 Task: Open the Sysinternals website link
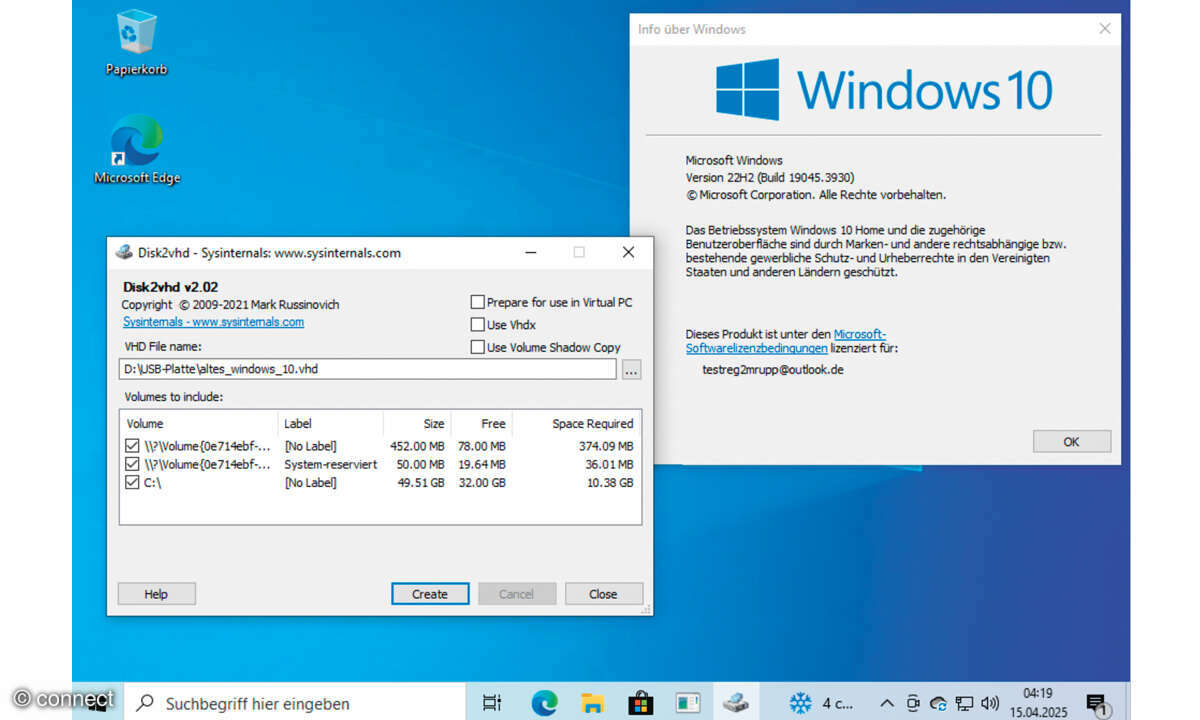[213, 322]
